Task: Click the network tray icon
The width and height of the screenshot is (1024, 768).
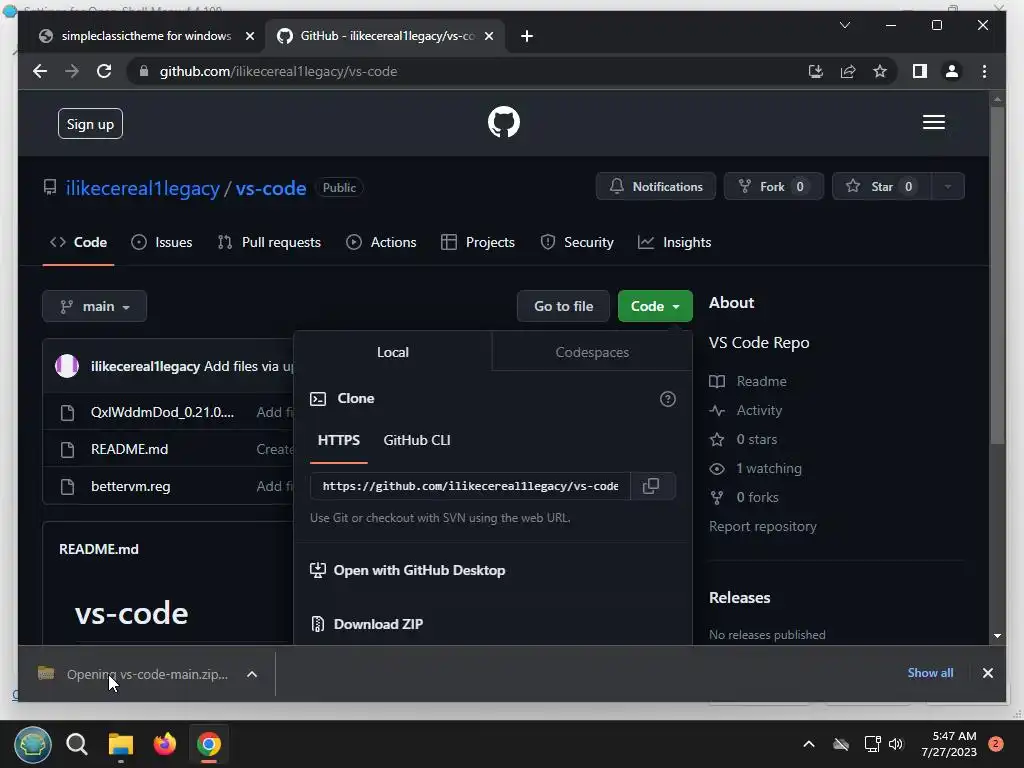Action: click(872, 744)
